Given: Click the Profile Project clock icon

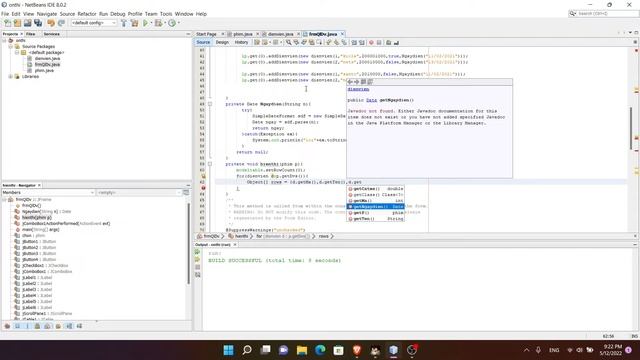Looking at the screenshot, I should pyautogui.click(x=172, y=23).
